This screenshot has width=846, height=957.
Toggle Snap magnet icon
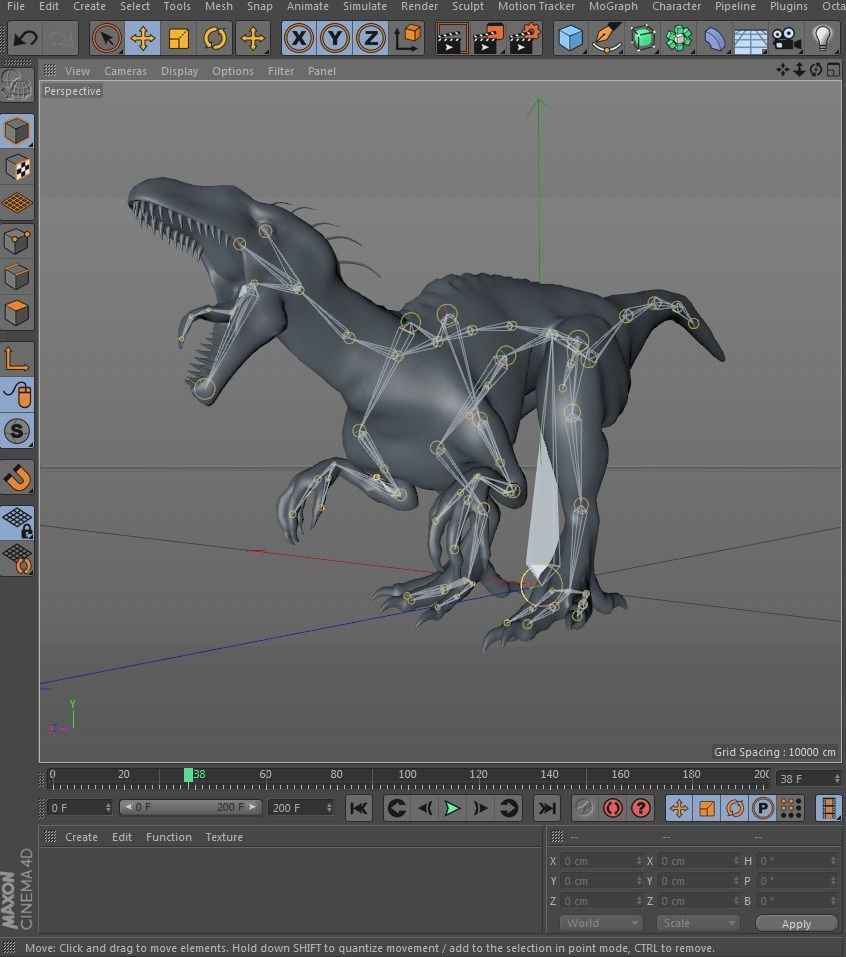(17, 477)
